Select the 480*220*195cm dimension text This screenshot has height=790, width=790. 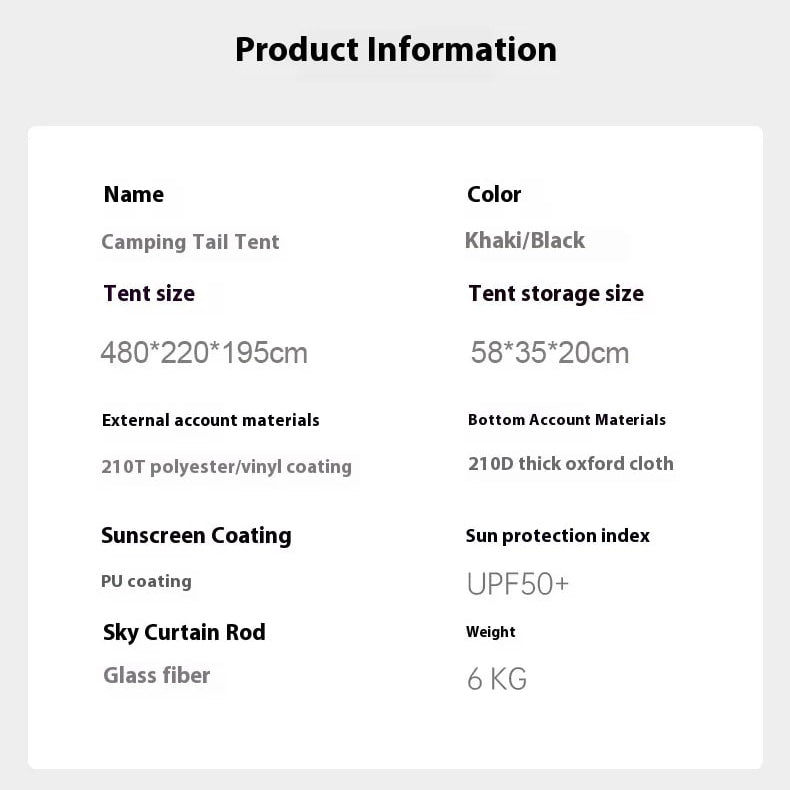coord(204,352)
